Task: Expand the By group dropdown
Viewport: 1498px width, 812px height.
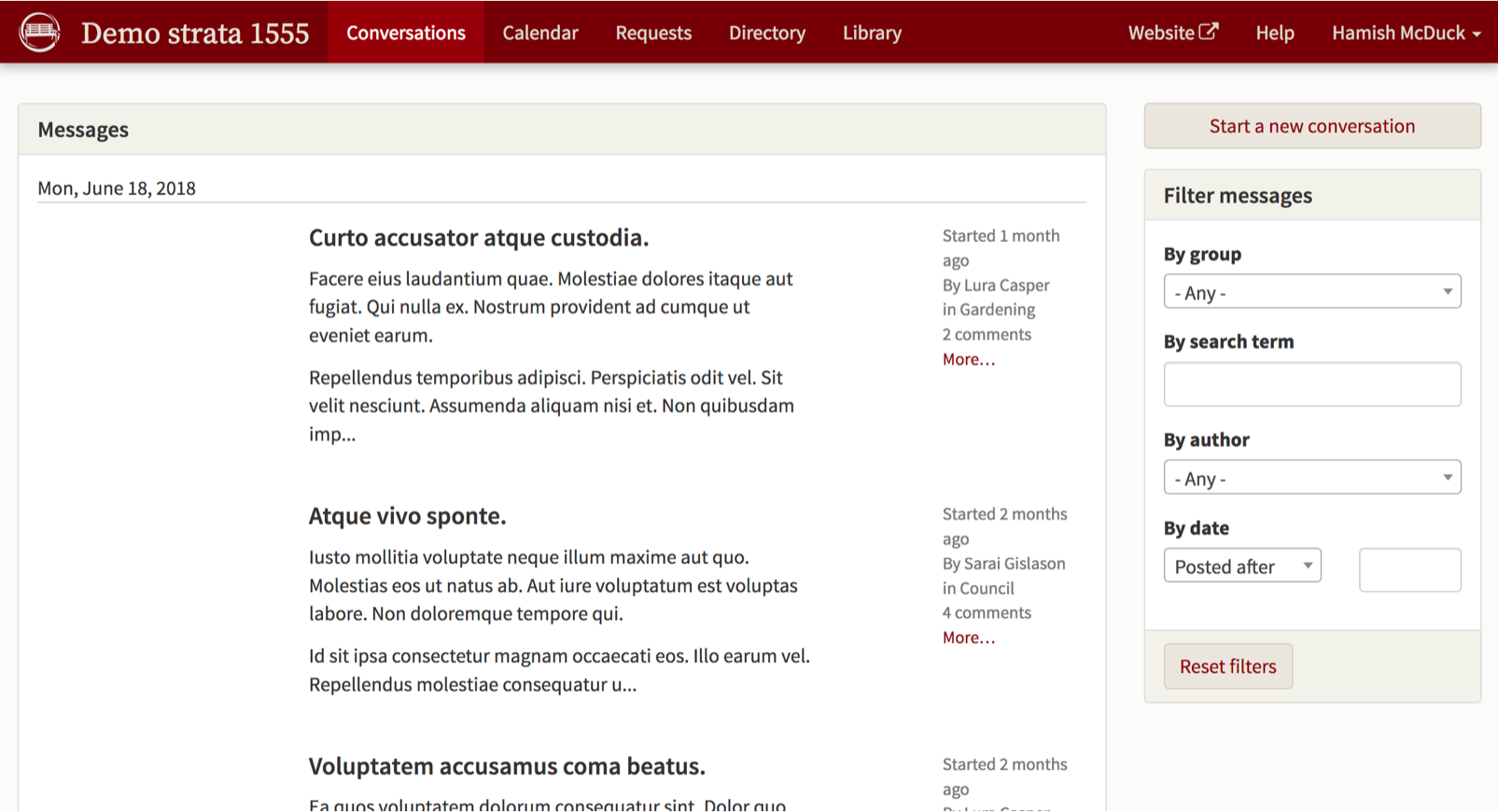Action: pos(1311,292)
